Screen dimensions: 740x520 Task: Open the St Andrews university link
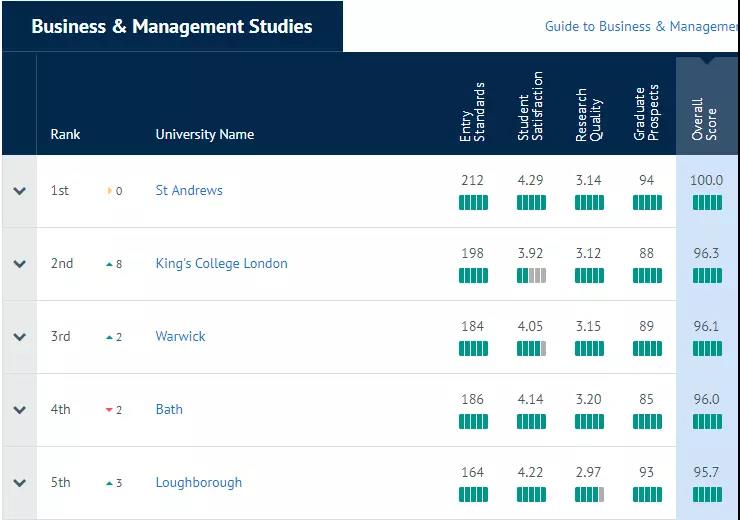pos(189,191)
